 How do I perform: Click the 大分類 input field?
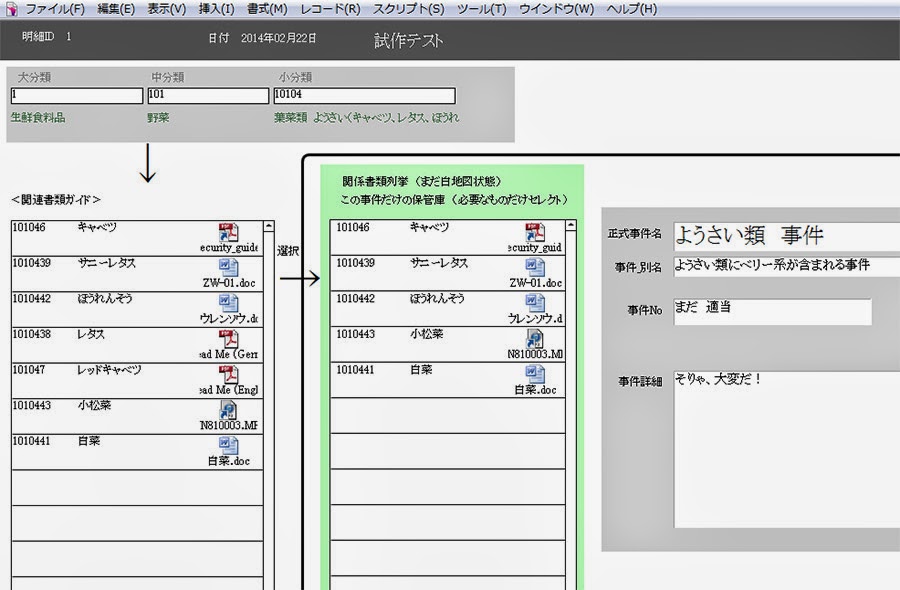75,95
